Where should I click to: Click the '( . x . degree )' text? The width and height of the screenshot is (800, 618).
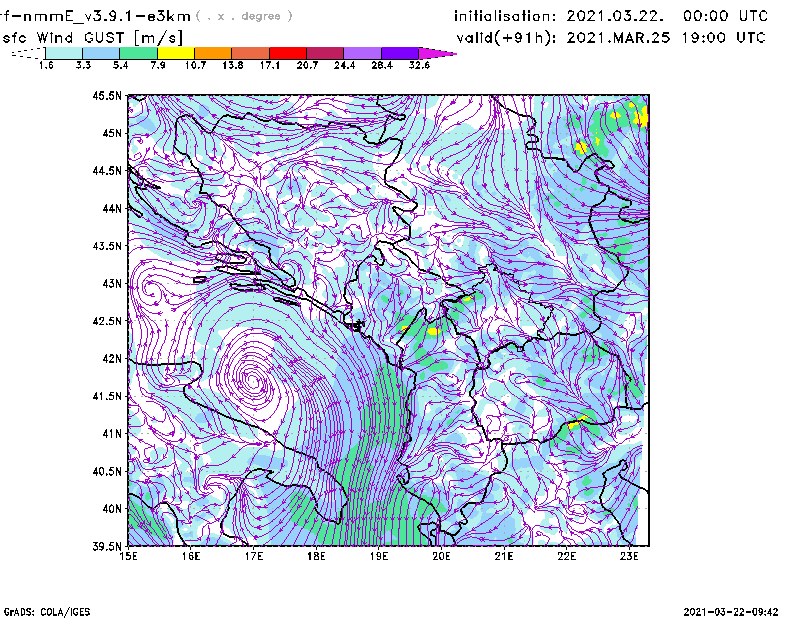(244, 16)
